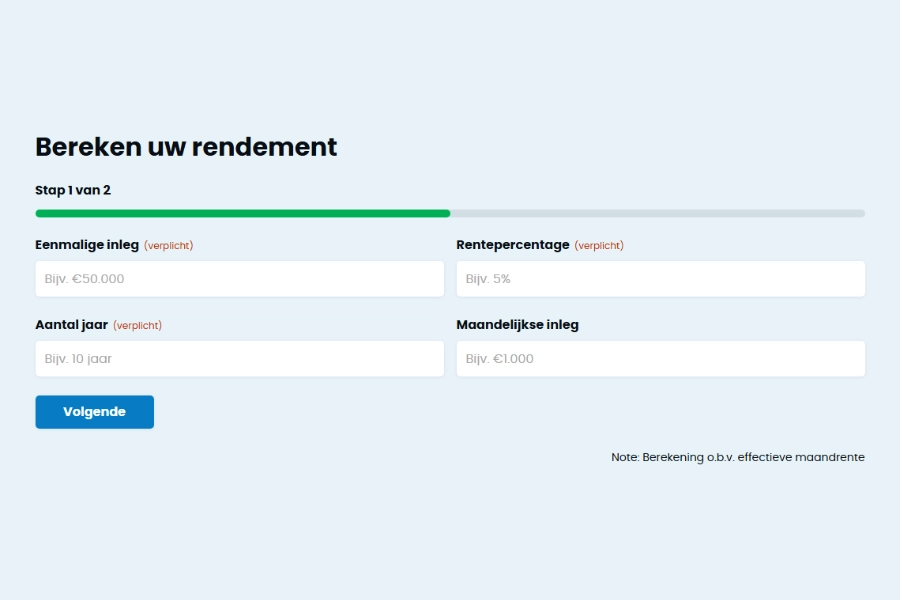
Task: Click the verplicht marker next to Aantal jaar
Action: click(x=139, y=325)
